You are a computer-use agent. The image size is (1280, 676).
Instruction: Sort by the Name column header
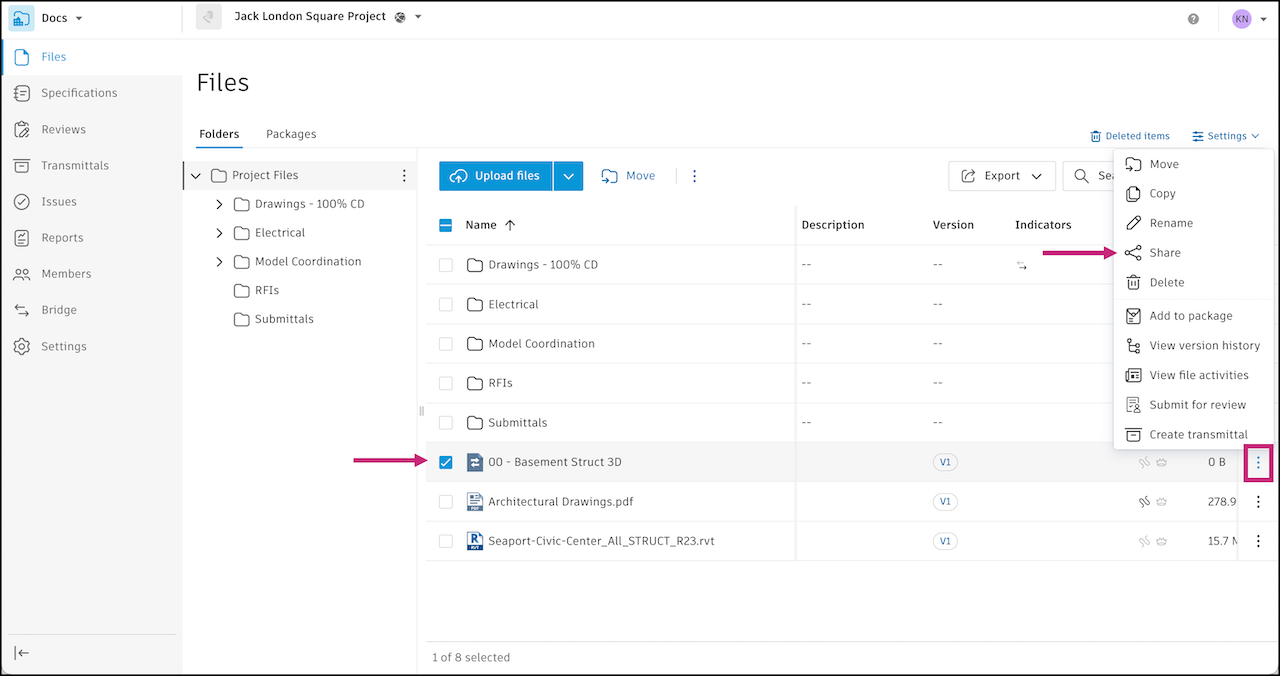click(481, 225)
